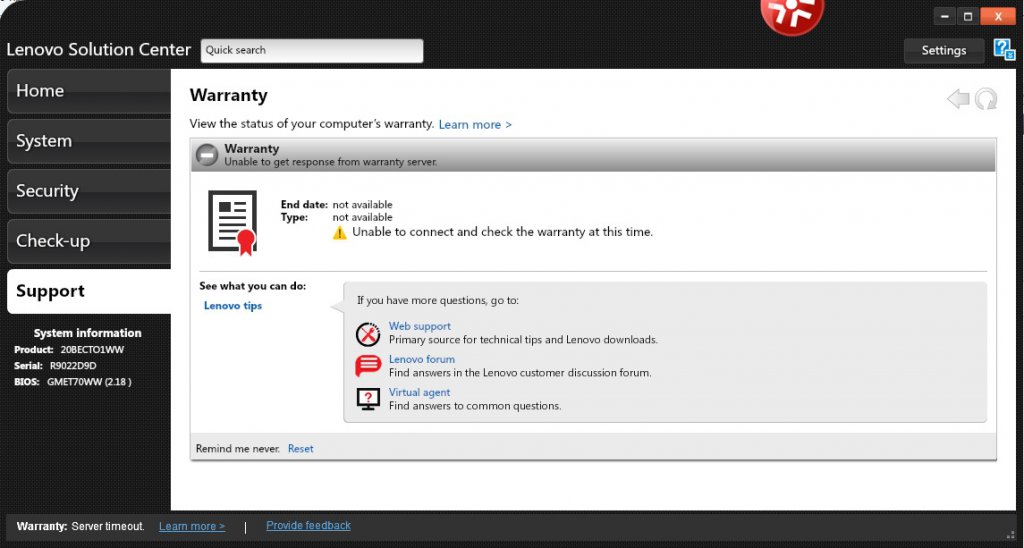Click the back arrow icon

tap(958, 99)
